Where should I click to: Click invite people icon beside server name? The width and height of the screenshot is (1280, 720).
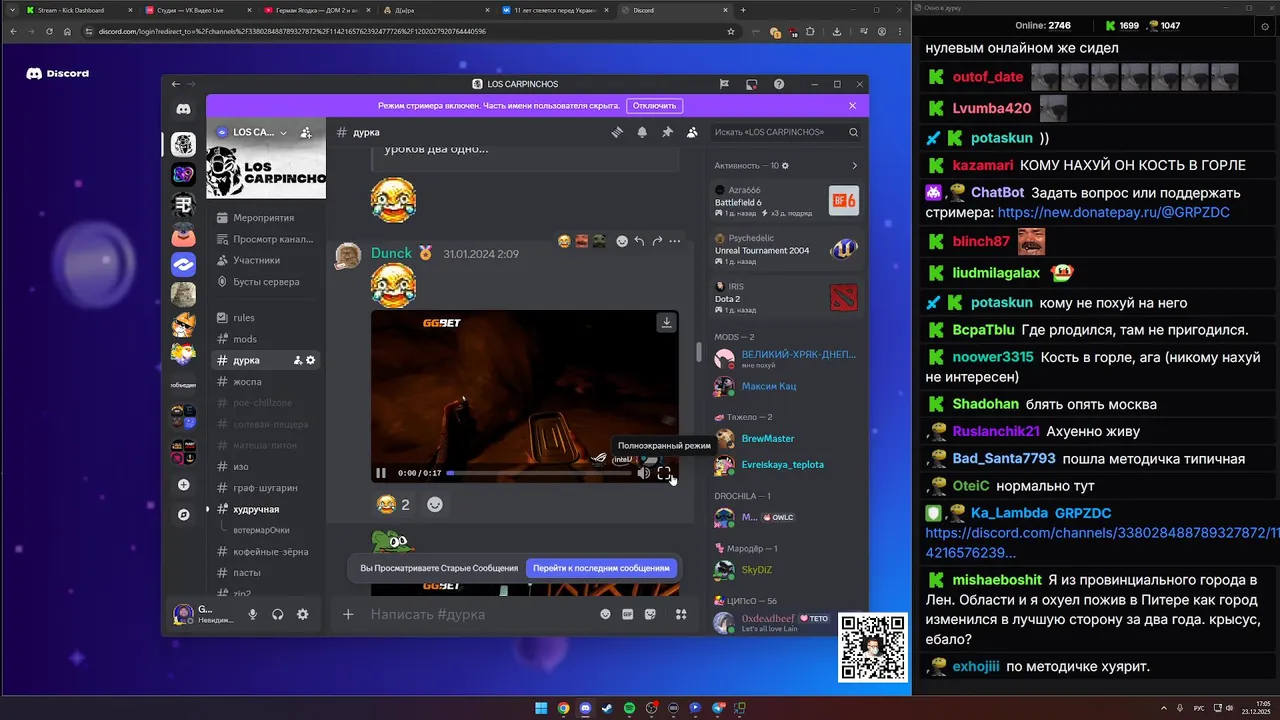coord(306,132)
